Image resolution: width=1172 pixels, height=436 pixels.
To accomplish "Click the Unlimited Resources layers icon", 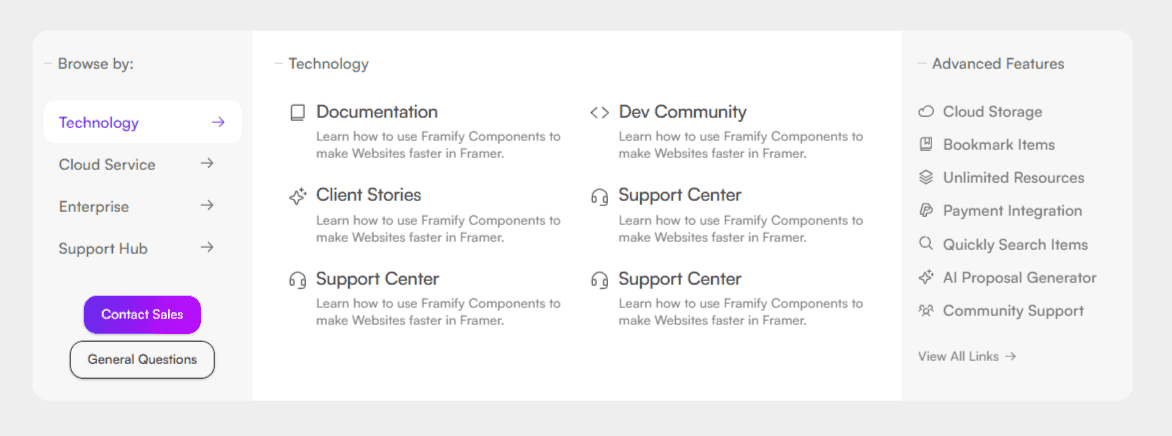I will [x=926, y=178].
